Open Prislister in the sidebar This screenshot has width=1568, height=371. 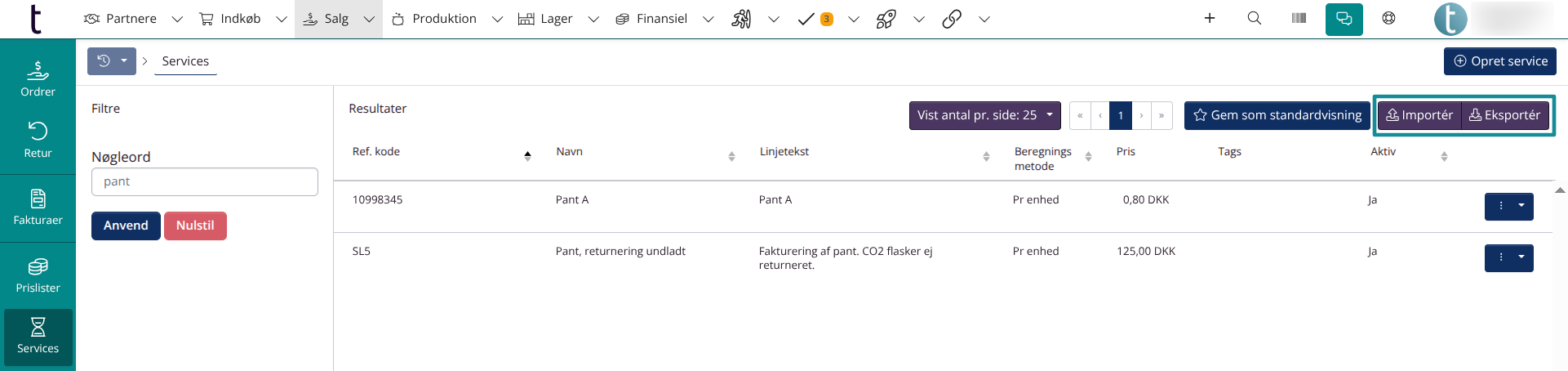point(38,275)
